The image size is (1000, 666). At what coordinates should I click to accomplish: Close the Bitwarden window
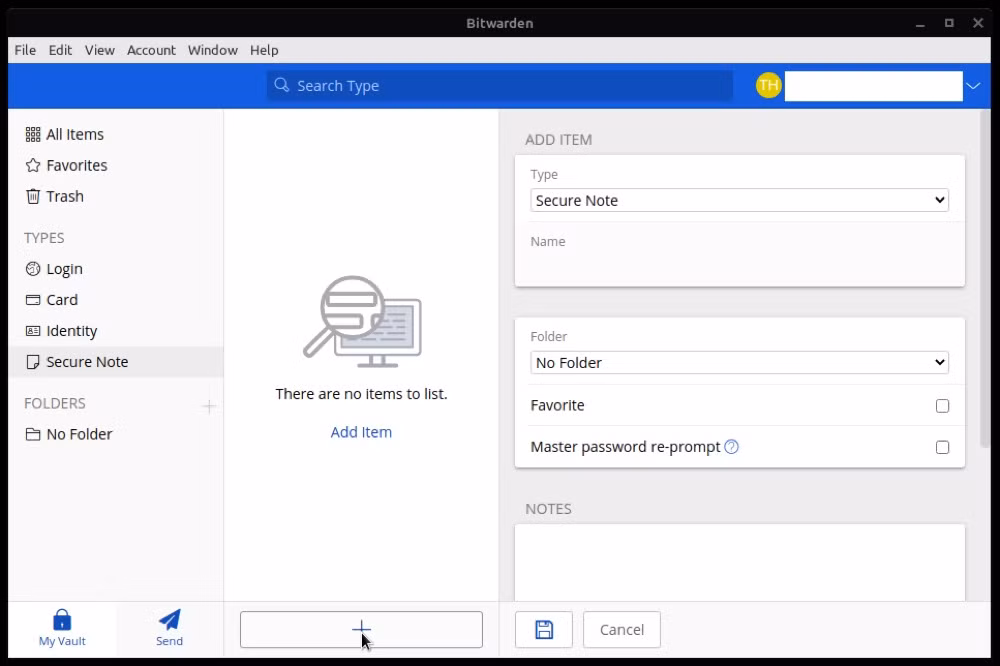coord(978,23)
